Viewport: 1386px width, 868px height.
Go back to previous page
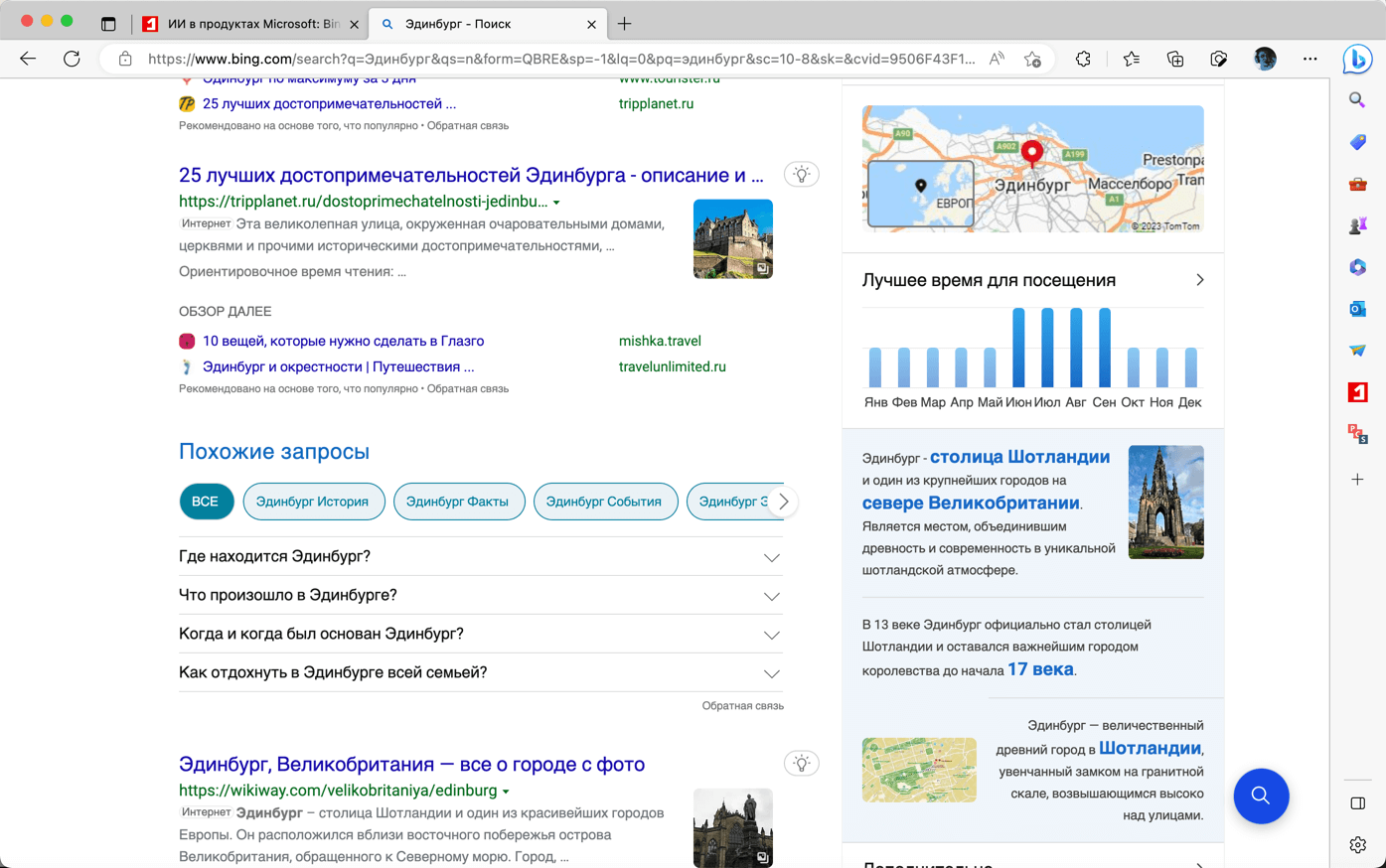coord(28,59)
